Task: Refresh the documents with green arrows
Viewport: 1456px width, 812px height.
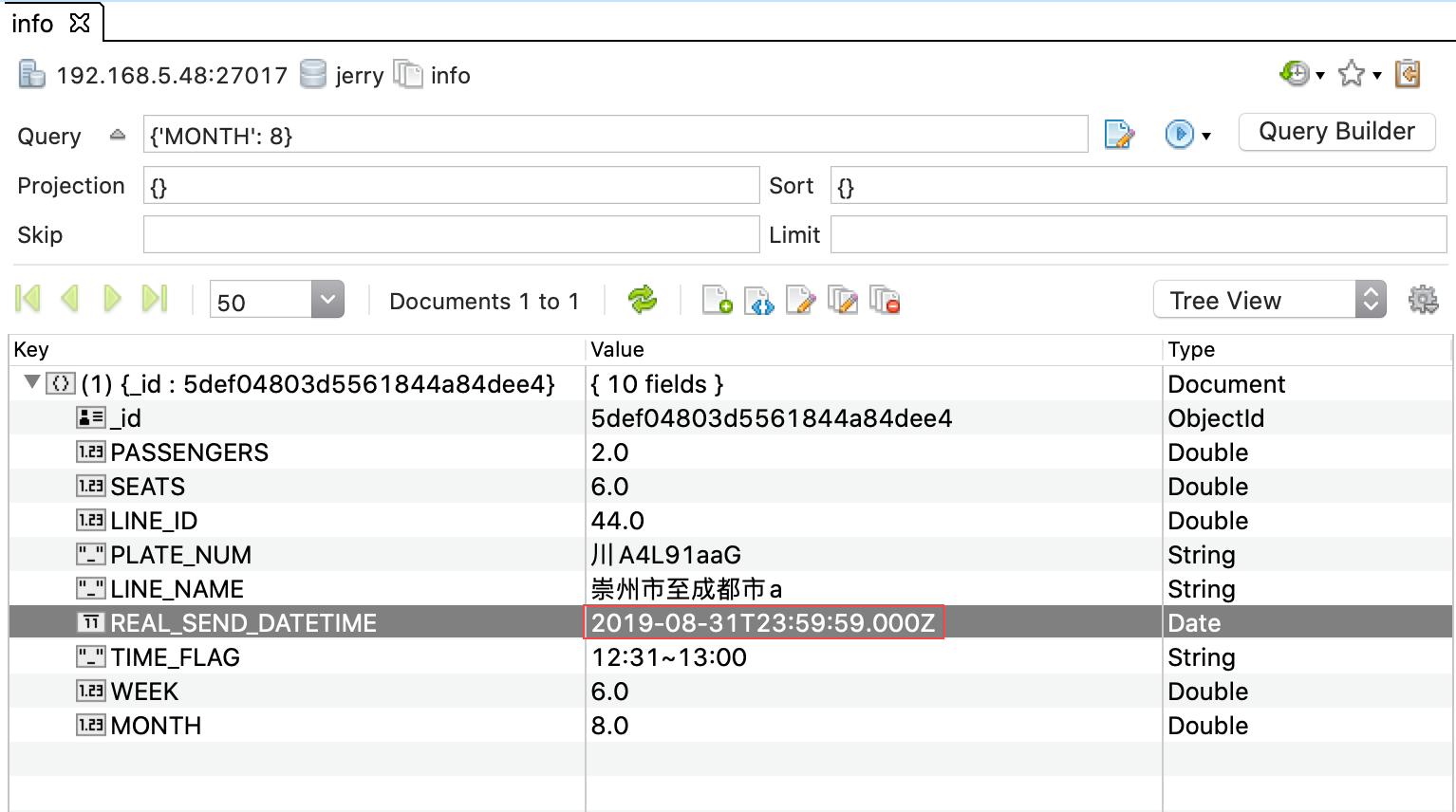Action: click(643, 300)
